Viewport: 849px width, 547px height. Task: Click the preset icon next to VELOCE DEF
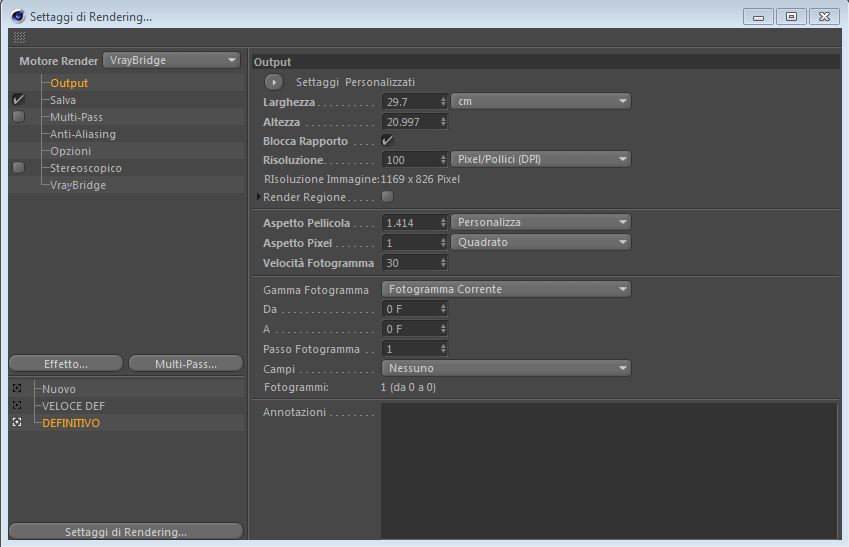17,405
